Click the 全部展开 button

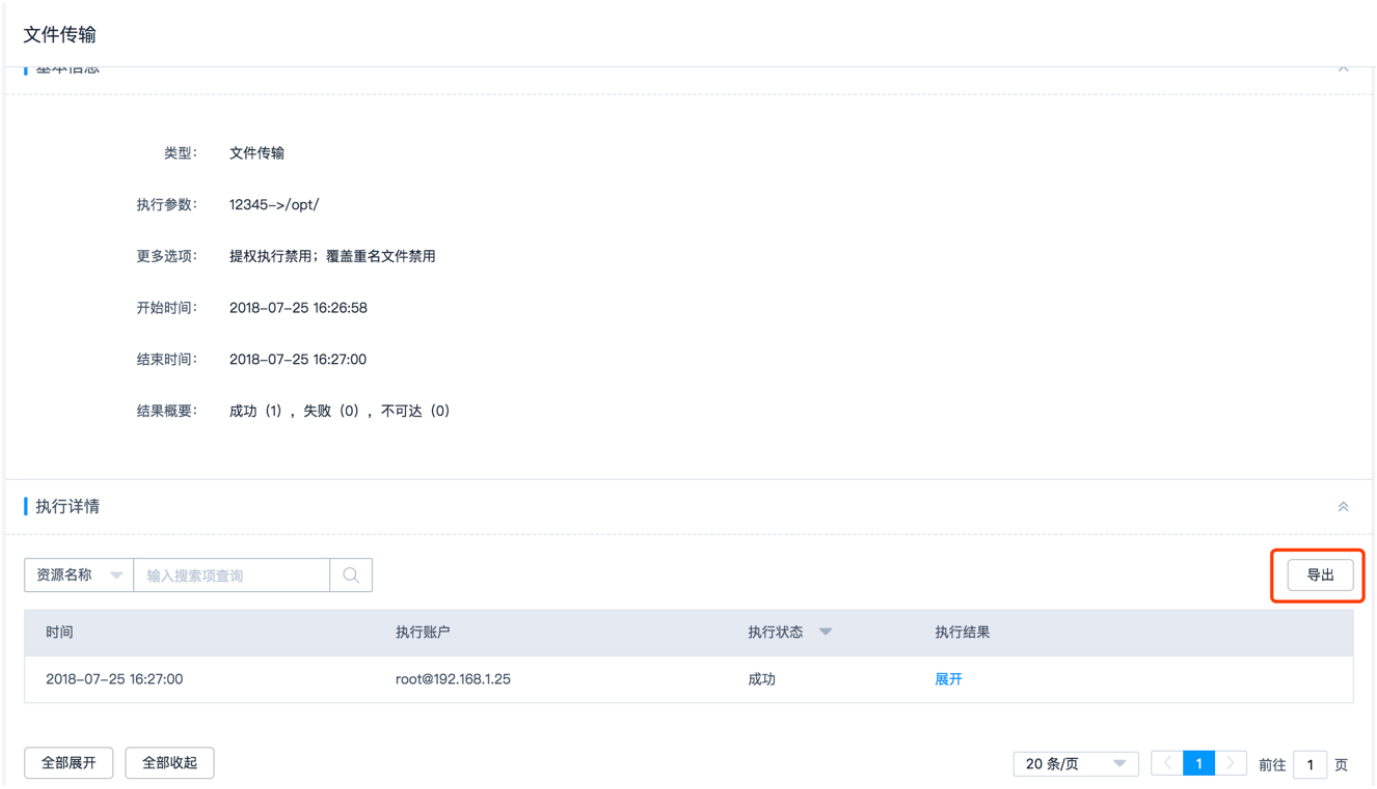click(69, 763)
